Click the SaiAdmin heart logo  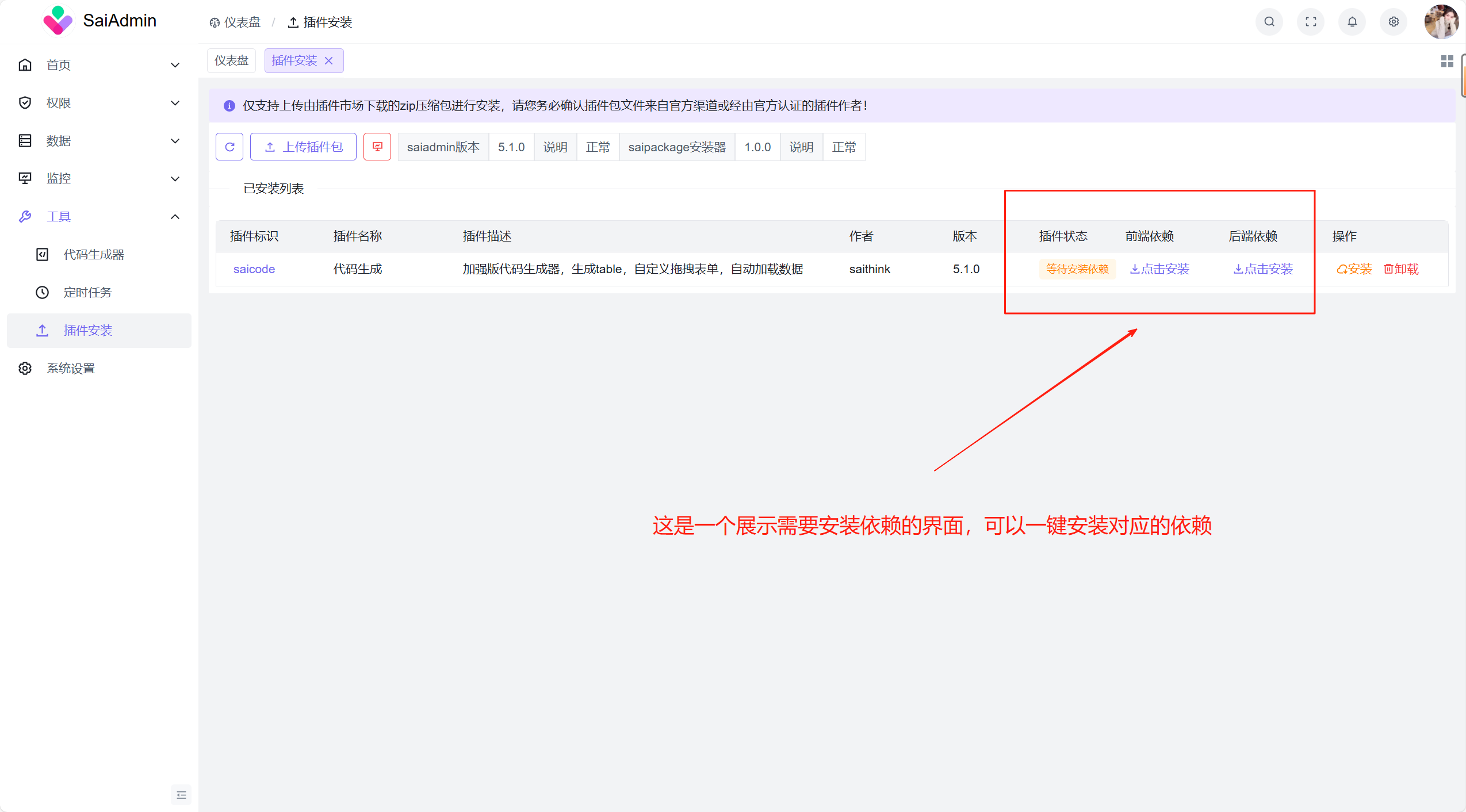[x=58, y=21]
